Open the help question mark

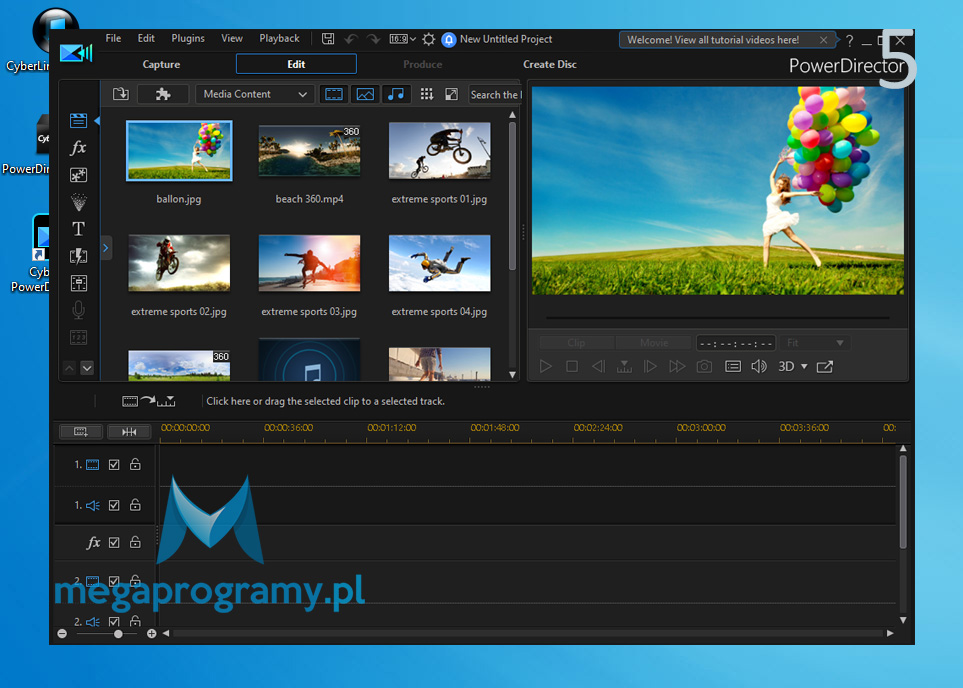(849, 41)
